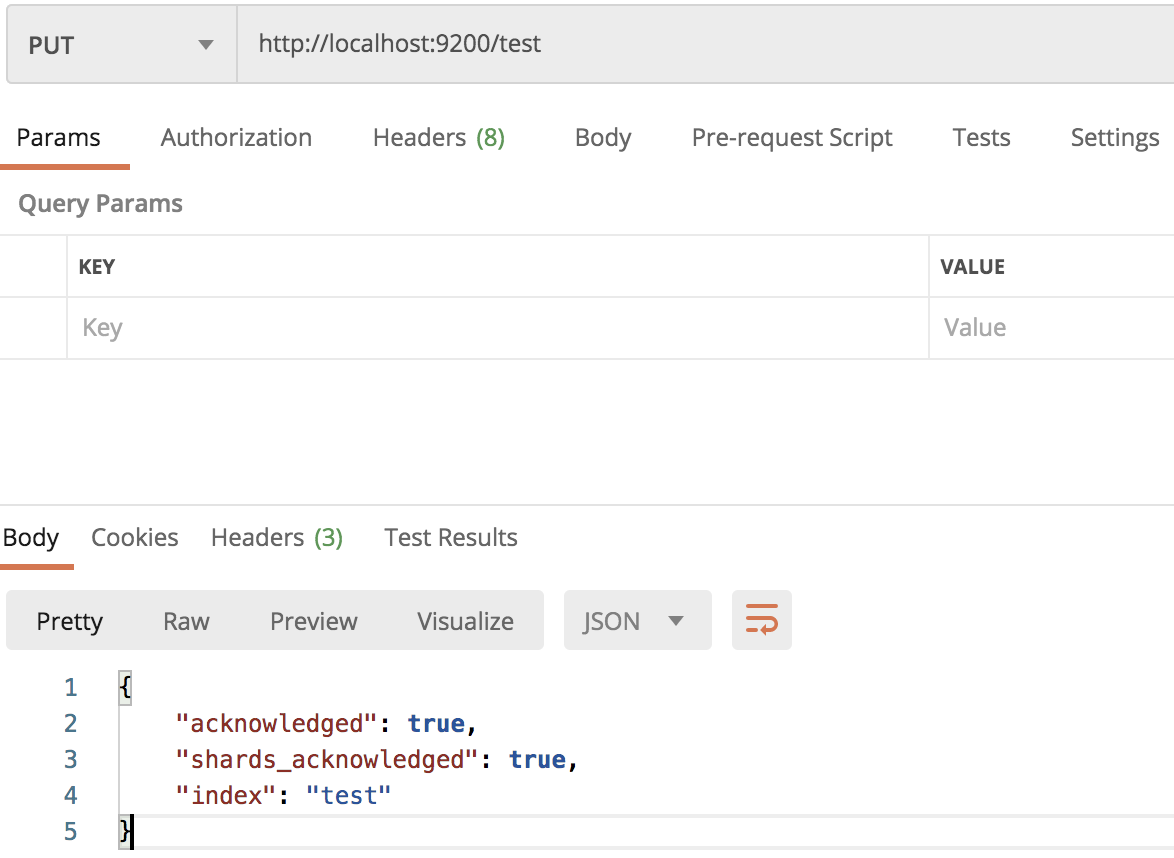Switch to Pre-request Script tab
Viewport: 1174px width, 858px height.
click(x=792, y=138)
